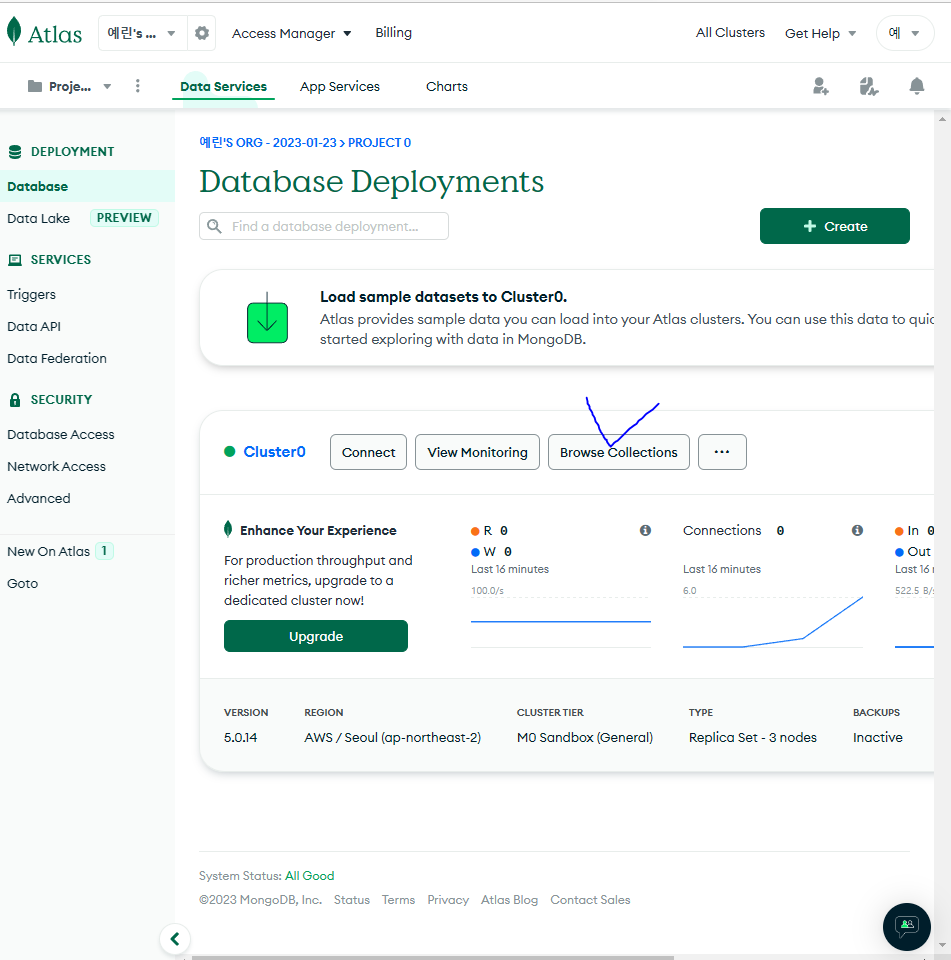Open Access Manager dropdown
Image resolution: width=951 pixels, height=960 pixels.
291,34
